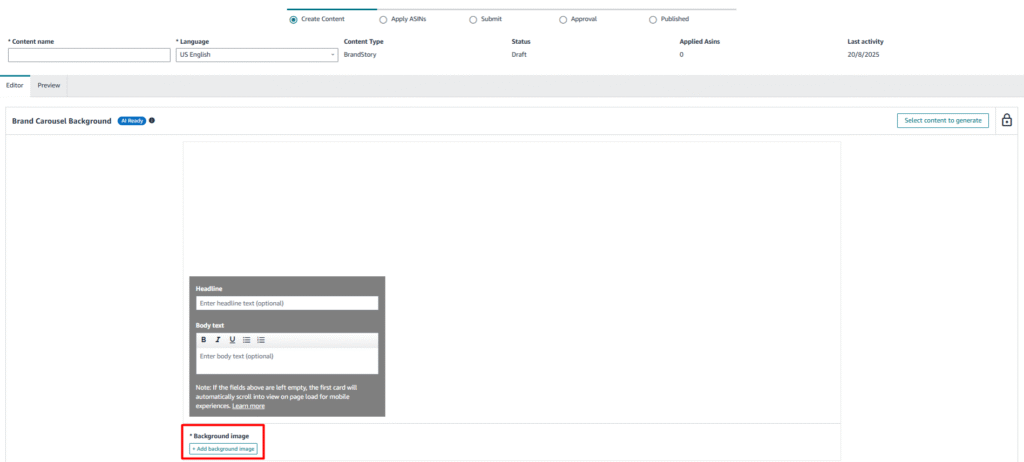Click the Add background image button
Viewport: 1024px width, 462px height.
pos(223,449)
